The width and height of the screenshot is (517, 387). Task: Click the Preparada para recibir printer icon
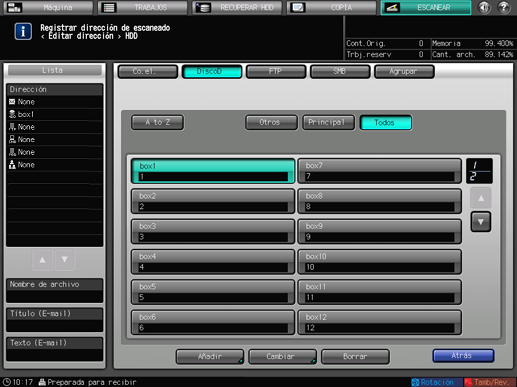point(42,382)
